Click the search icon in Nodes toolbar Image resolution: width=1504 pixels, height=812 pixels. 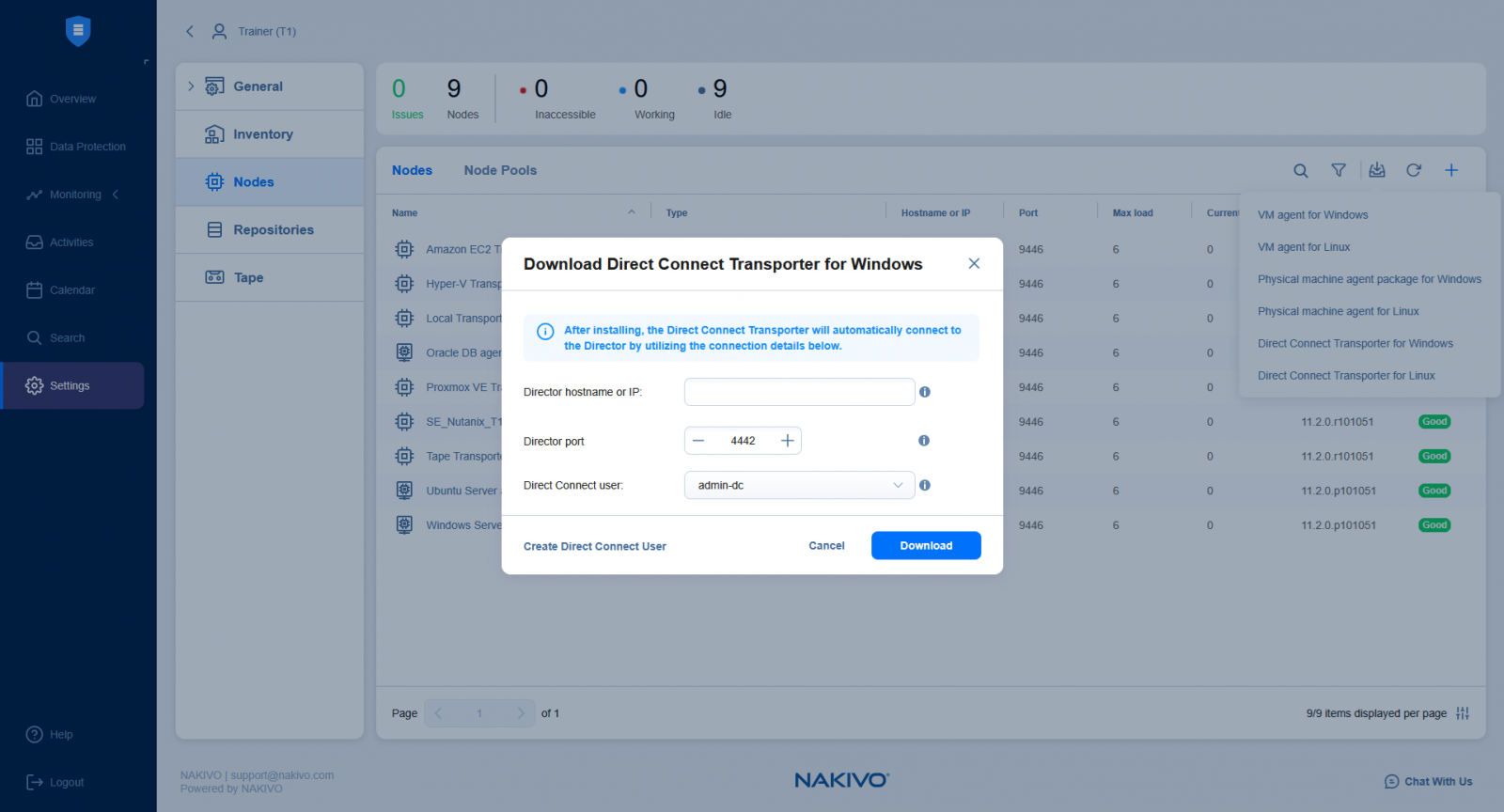click(1300, 170)
